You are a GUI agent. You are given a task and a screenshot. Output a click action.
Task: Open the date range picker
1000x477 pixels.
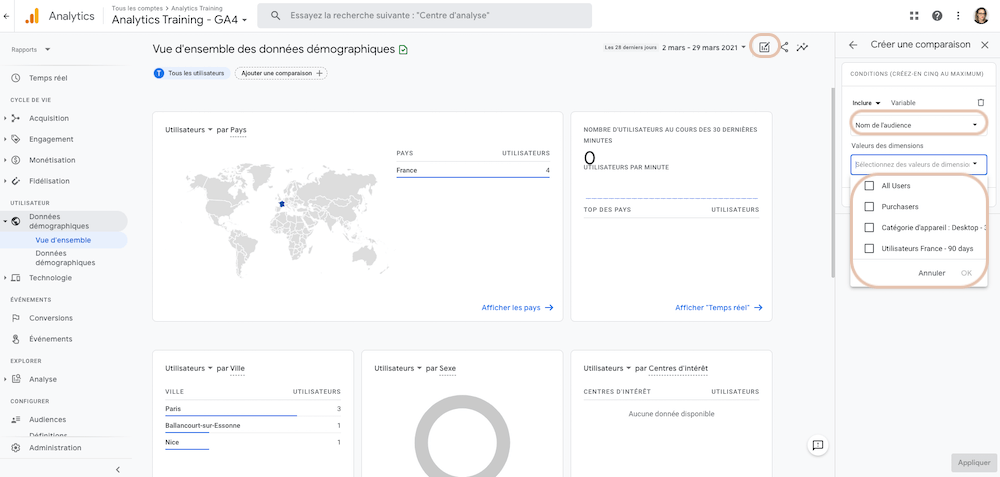[x=703, y=47]
